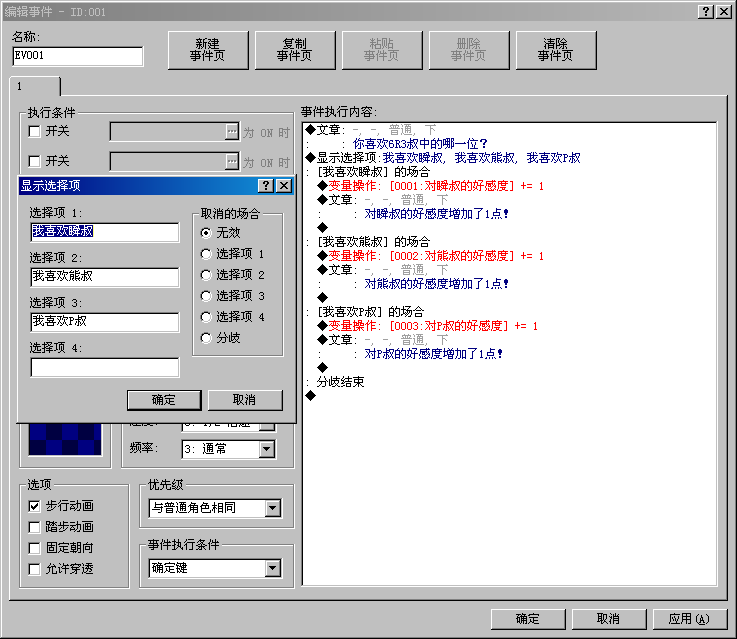Uncheck the 步行动画 option
The image size is (737, 639).
(34, 506)
